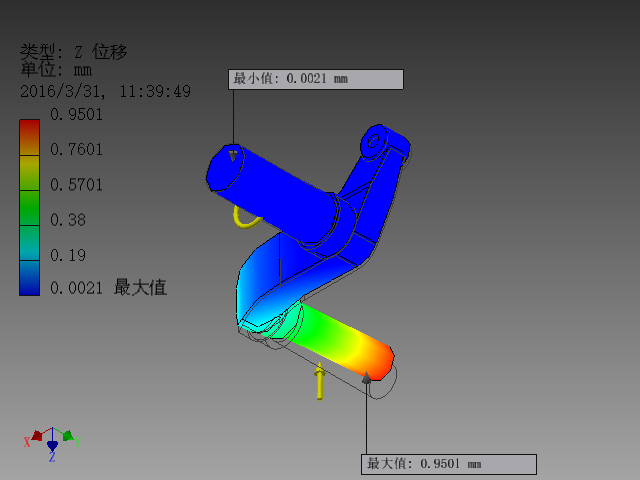
Task: Click the yellow-green segment of the color bar
Action: (29, 173)
